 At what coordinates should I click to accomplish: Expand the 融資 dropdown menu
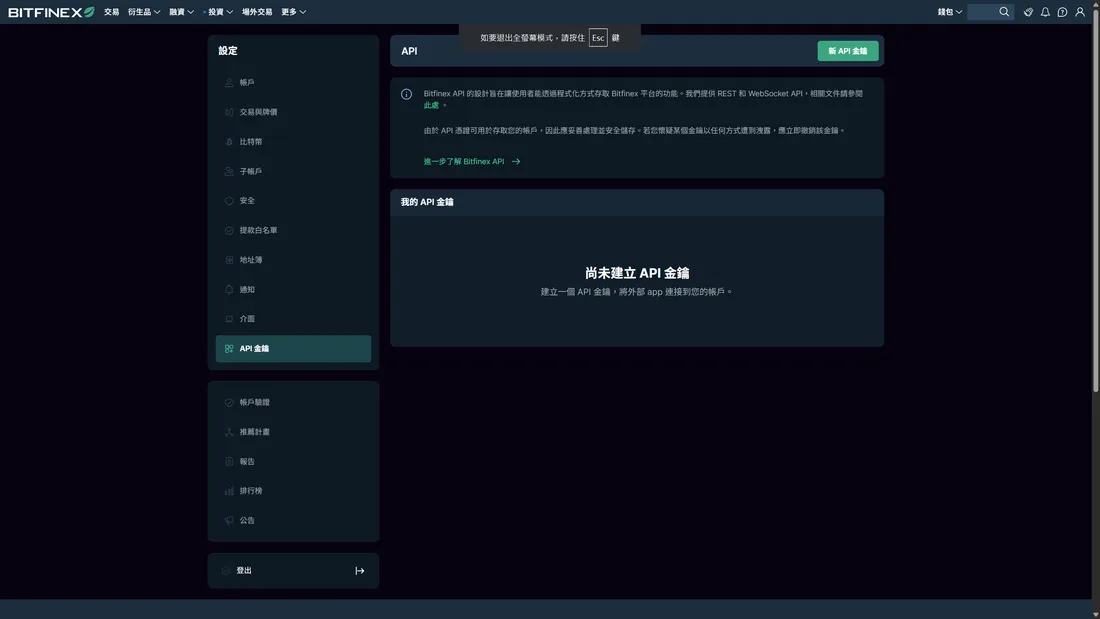tap(181, 12)
